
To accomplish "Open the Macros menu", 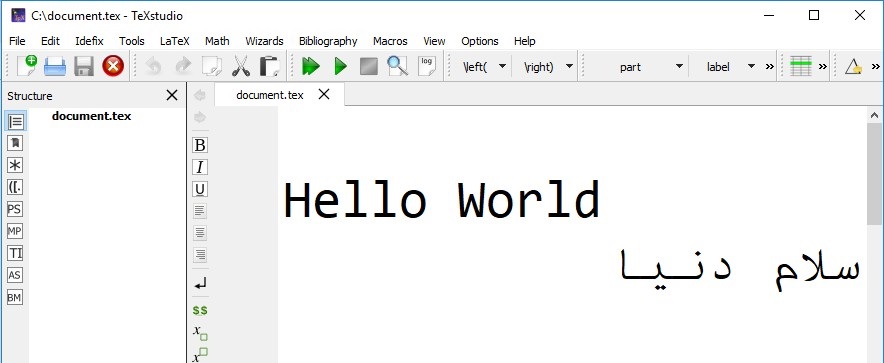I will (x=390, y=41).
